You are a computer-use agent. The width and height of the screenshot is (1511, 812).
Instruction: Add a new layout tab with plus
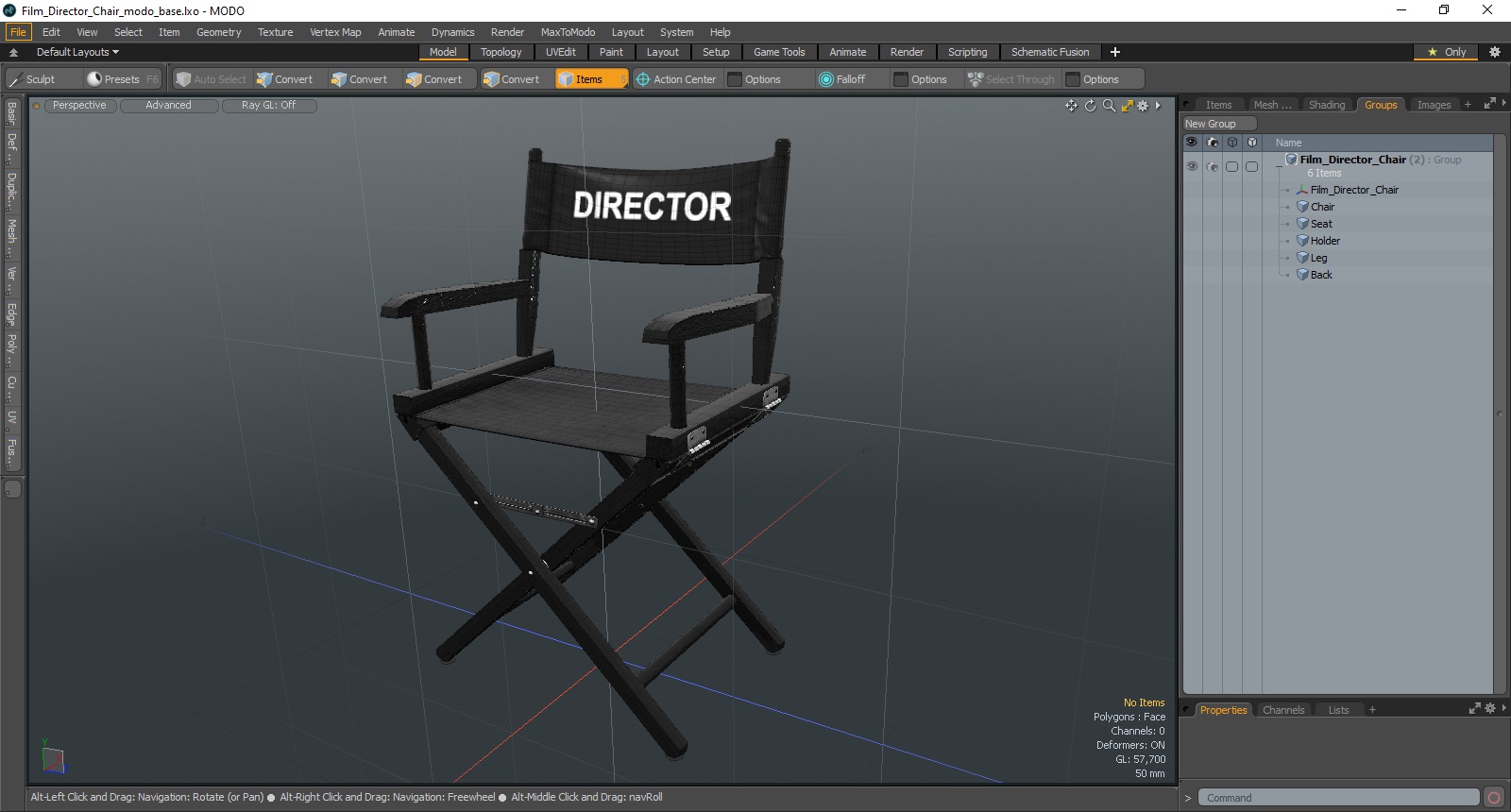(1115, 52)
